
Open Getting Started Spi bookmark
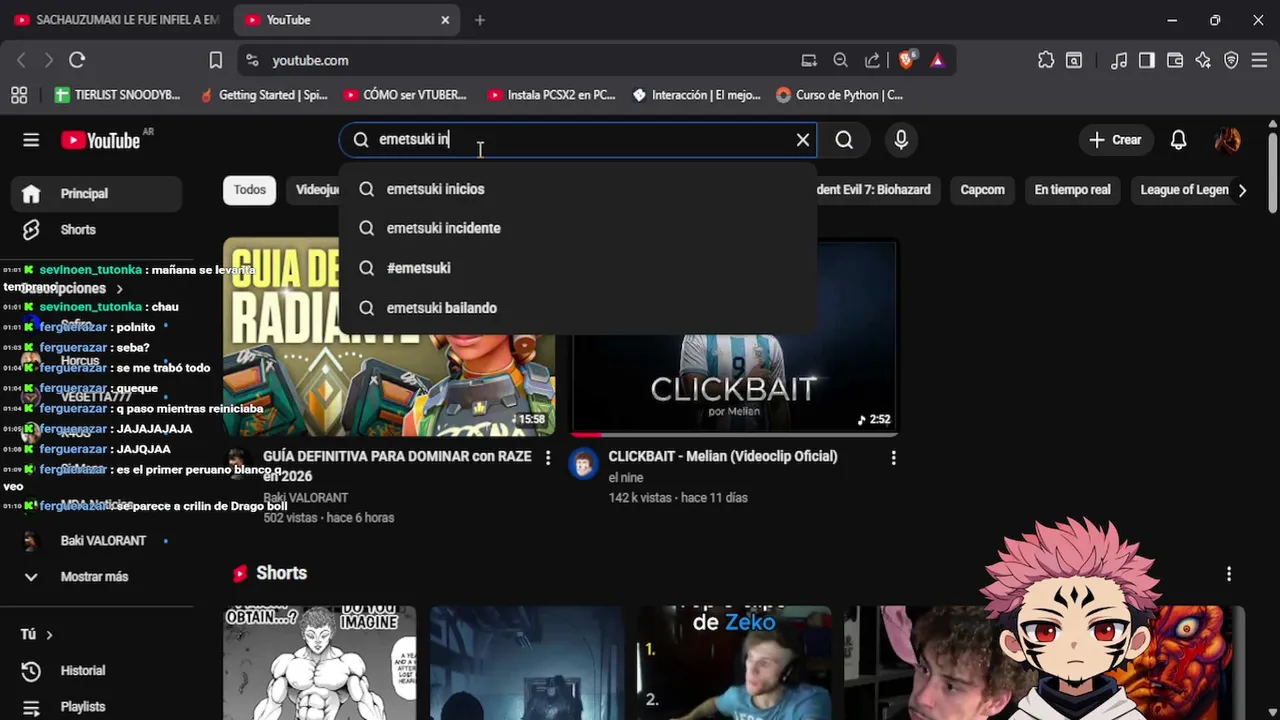point(263,95)
